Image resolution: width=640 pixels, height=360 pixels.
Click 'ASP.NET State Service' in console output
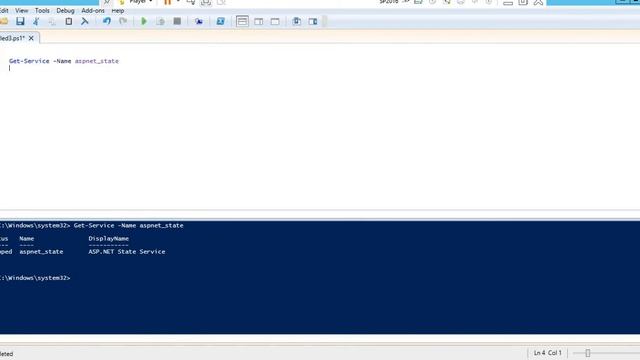click(127, 251)
